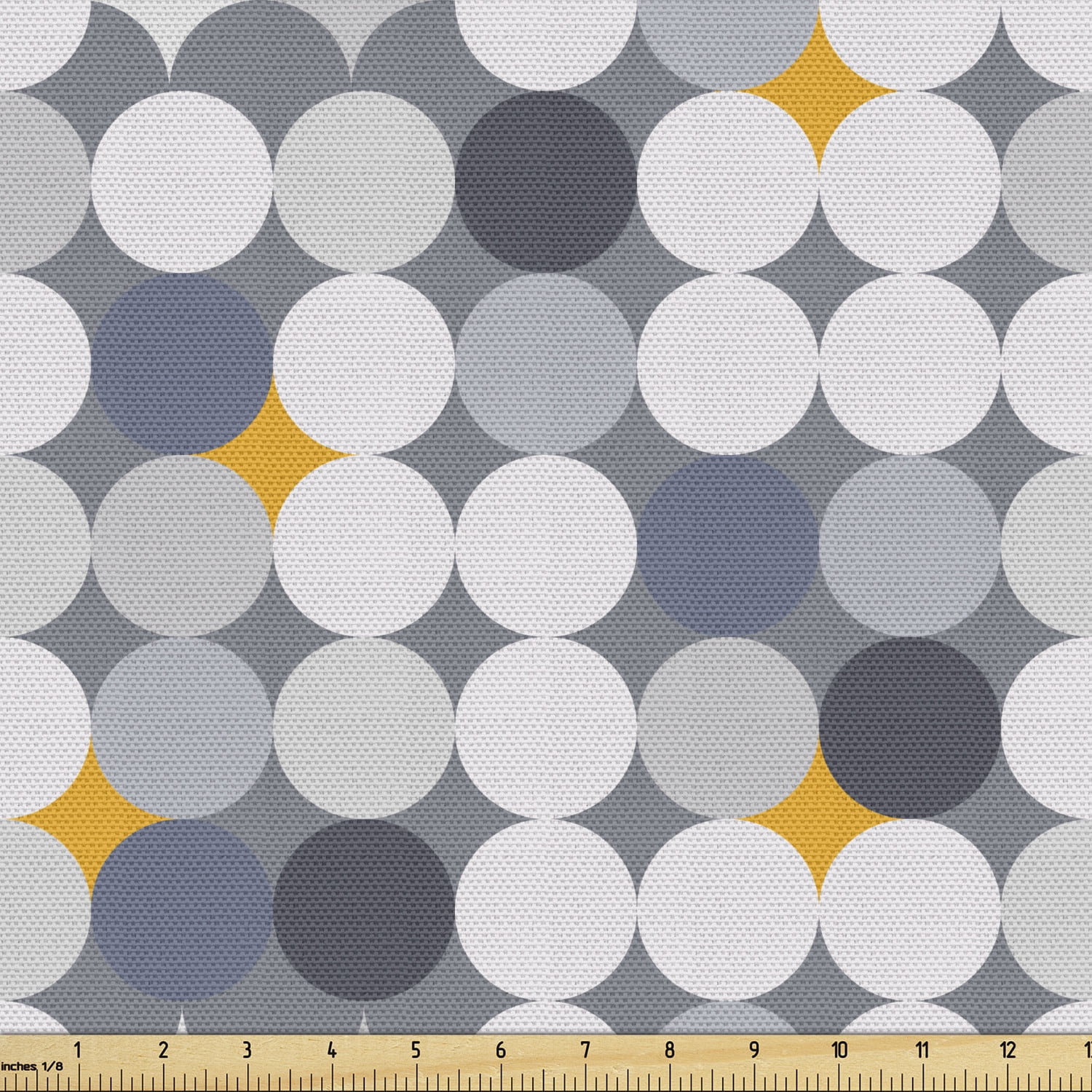
Task: Click the number 6 on the ruler
Action: pyautogui.click(x=500, y=1050)
